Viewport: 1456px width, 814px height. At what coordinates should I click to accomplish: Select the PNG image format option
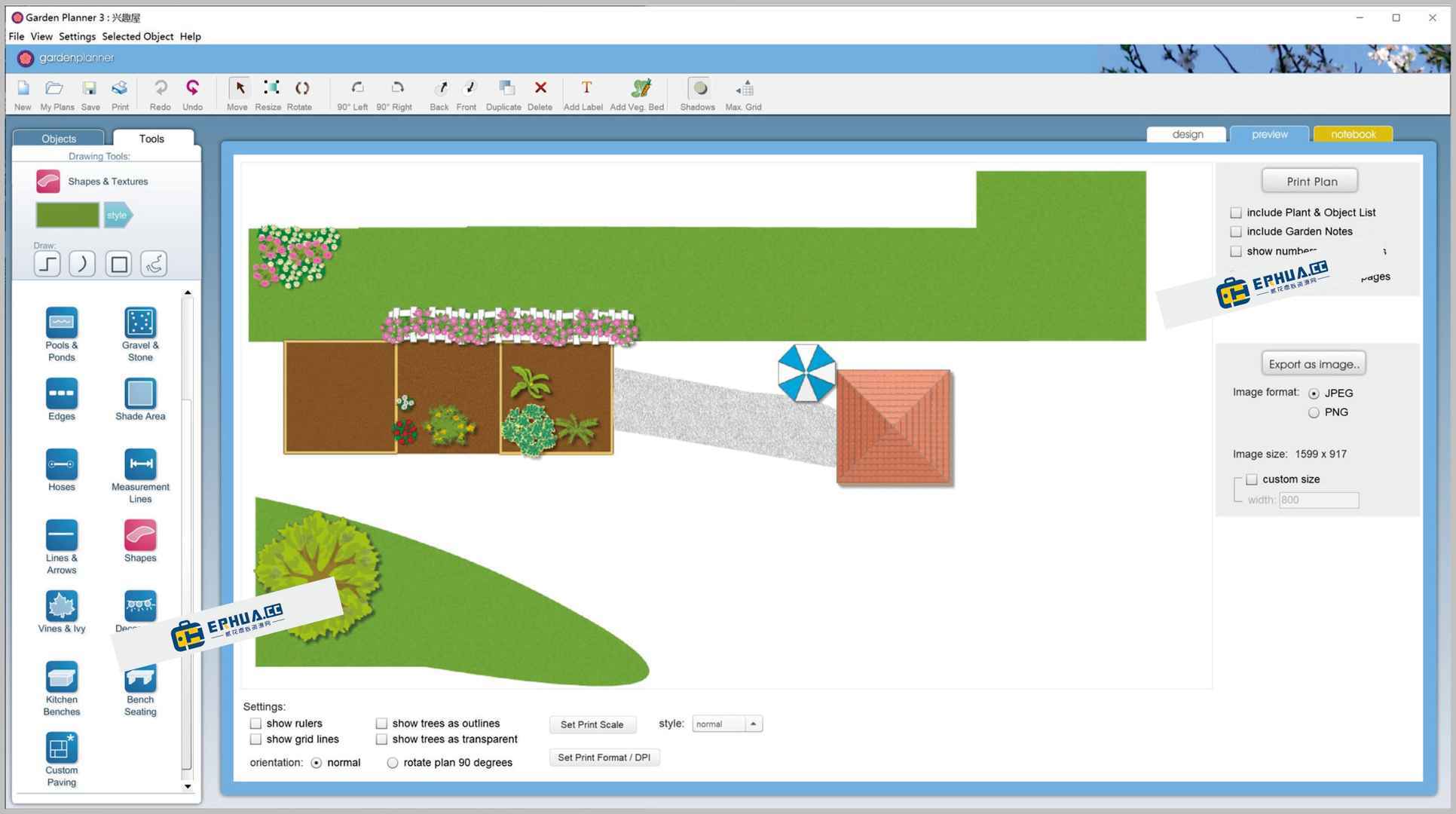[x=1314, y=413]
